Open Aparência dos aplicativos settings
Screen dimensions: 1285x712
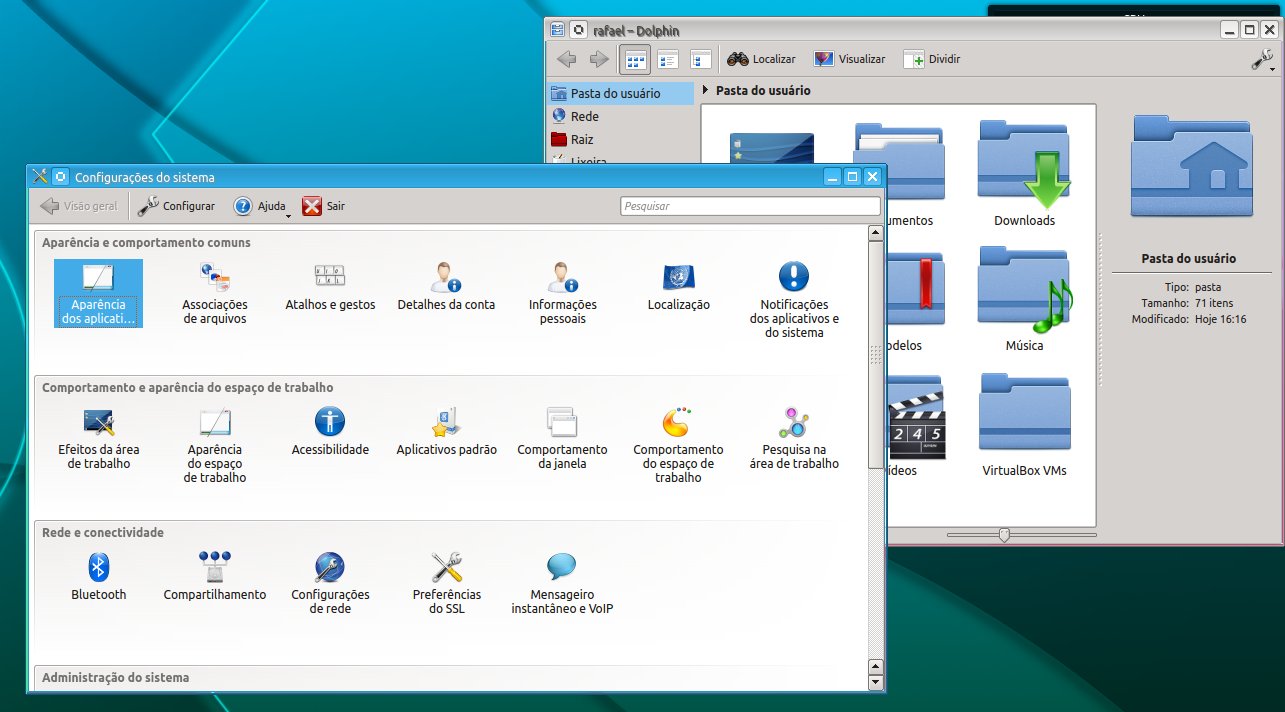[98, 294]
